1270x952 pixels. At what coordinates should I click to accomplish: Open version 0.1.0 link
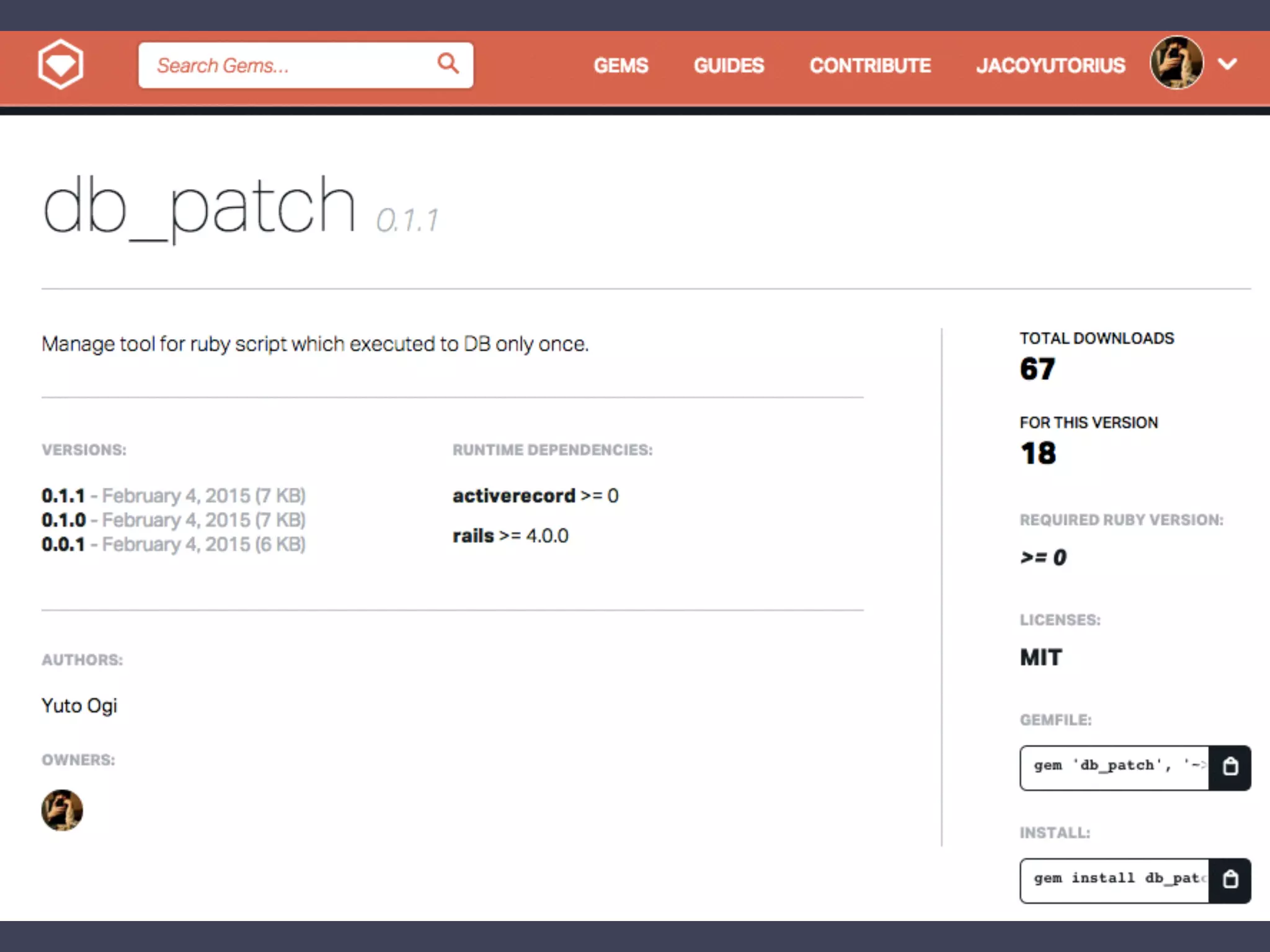(x=63, y=520)
